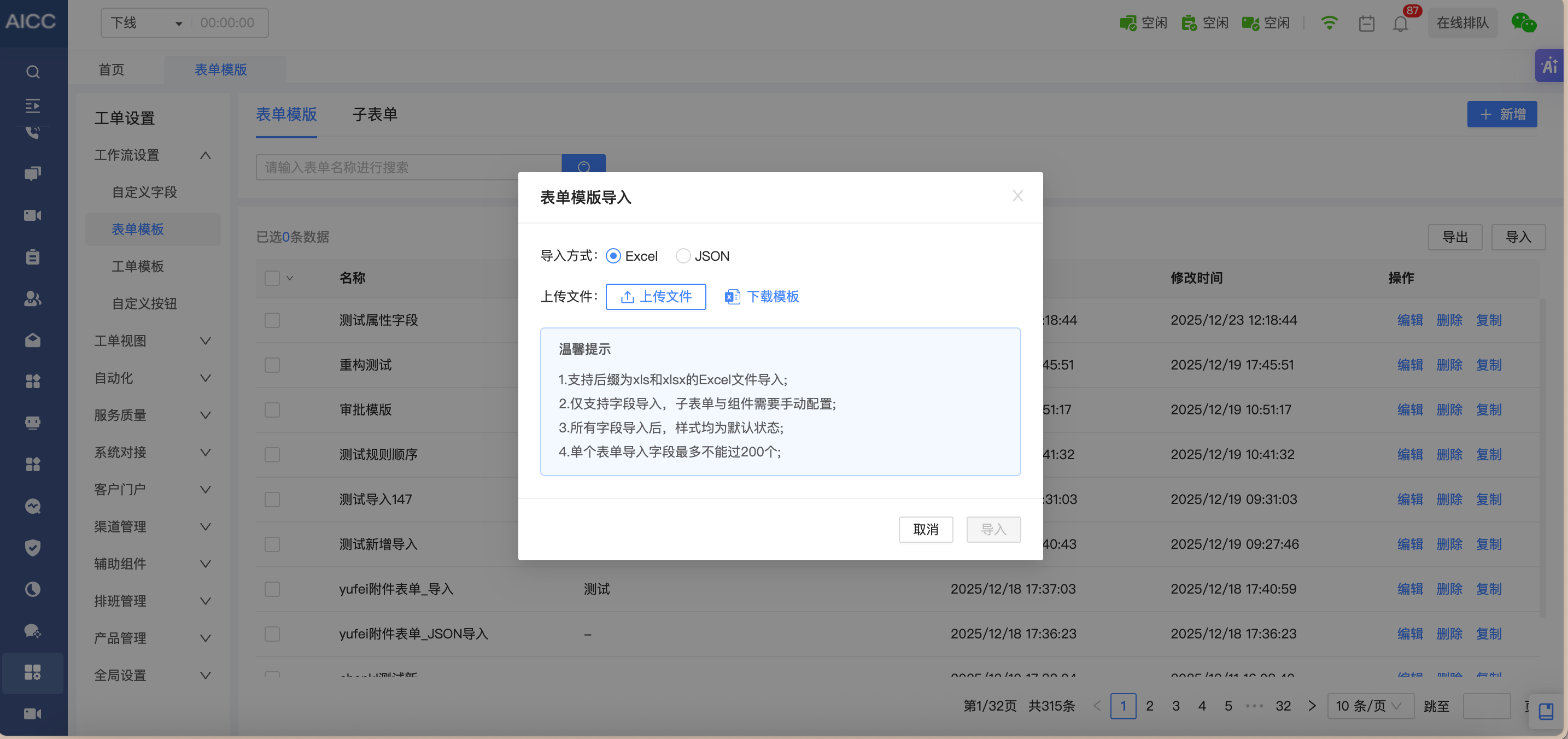Screen dimensions: 1568x739
Task: Check the box for 重构测试 row
Action: [x=272, y=365]
